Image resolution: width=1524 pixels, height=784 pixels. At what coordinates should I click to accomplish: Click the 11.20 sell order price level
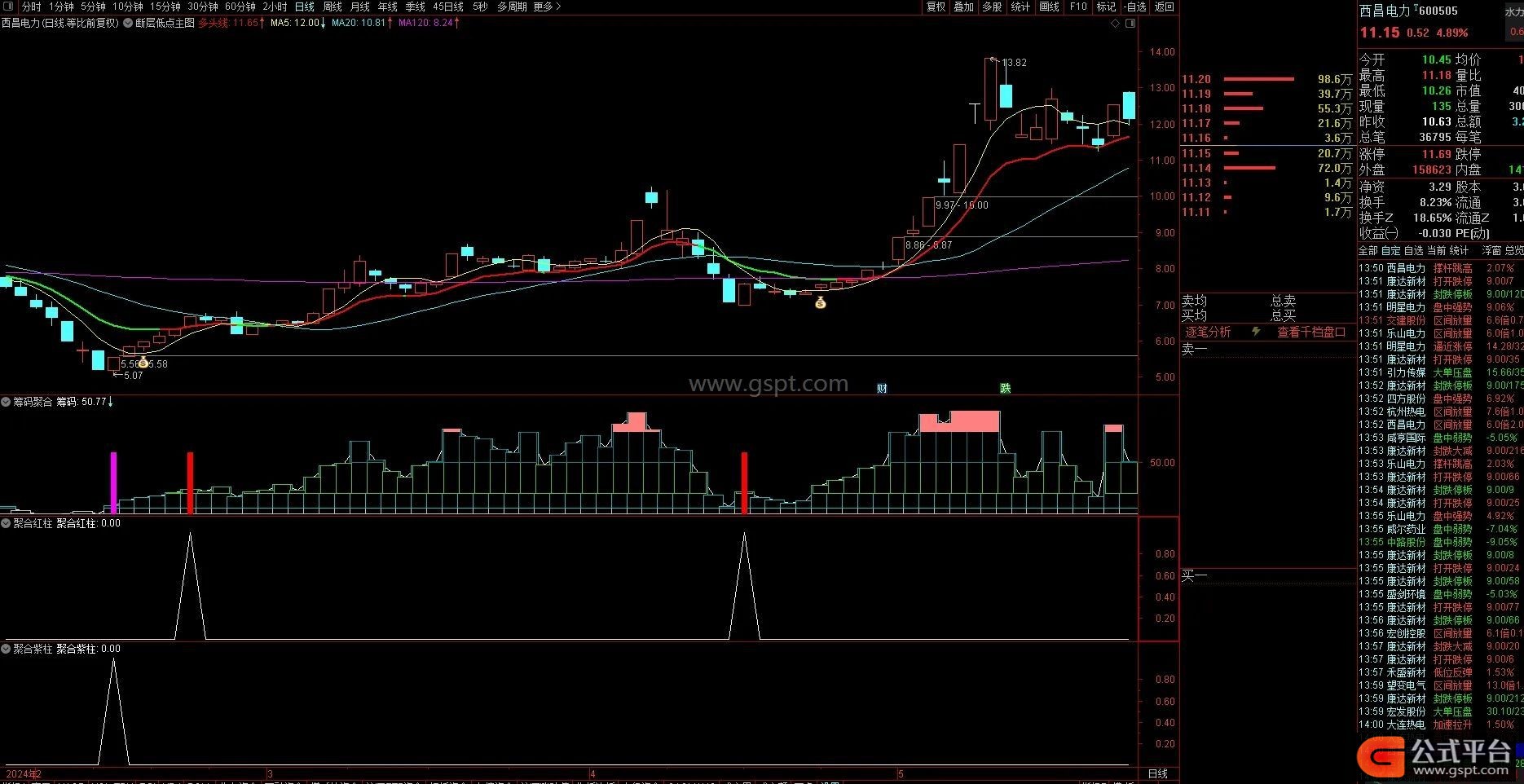tap(1196, 79)
